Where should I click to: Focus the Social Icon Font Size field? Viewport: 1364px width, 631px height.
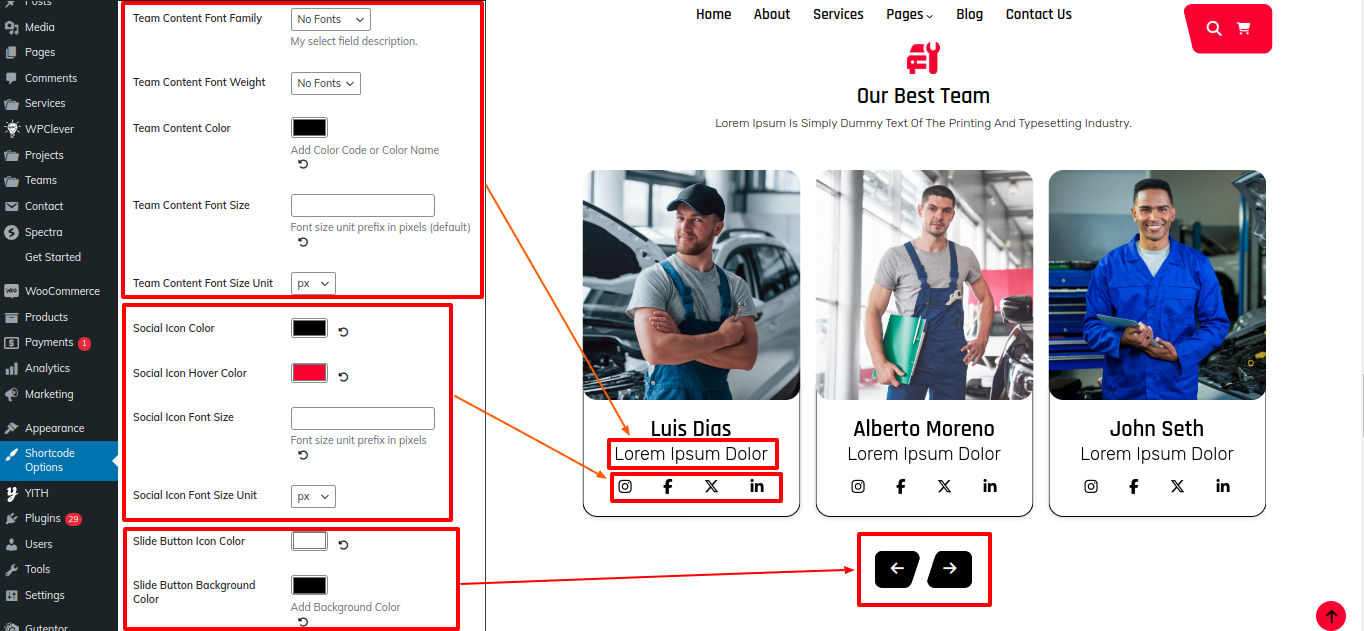(363, 418)
